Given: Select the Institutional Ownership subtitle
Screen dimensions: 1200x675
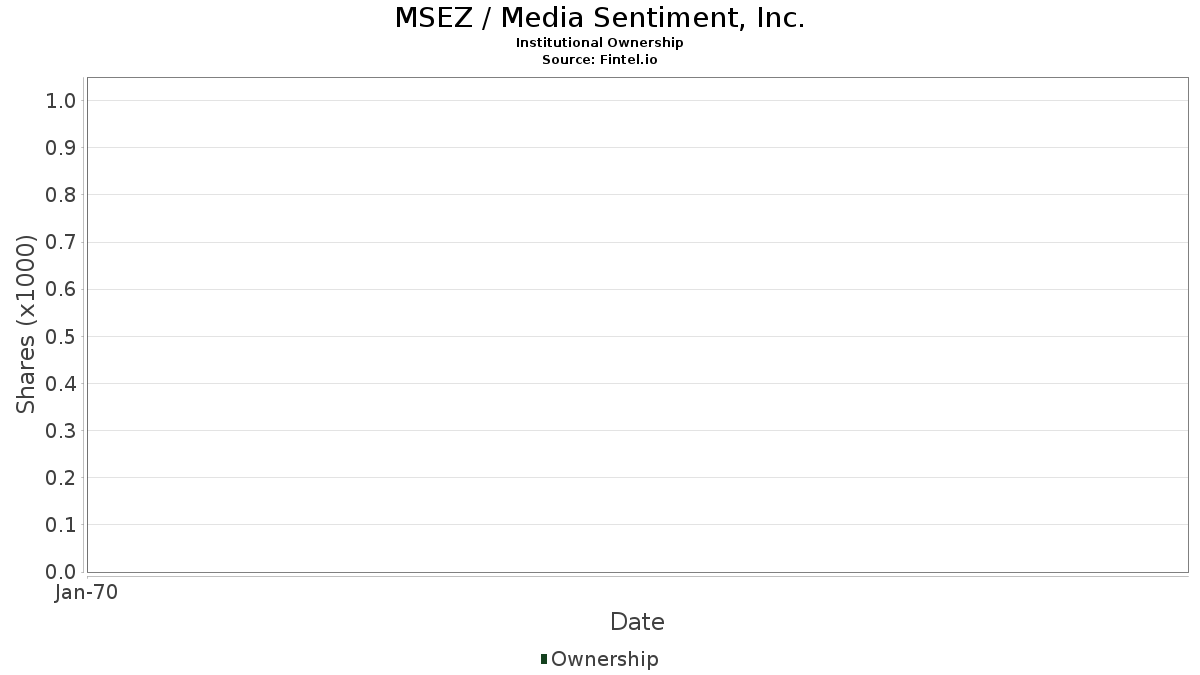Looking at the screenshot, I should click(x=600, y=43).
